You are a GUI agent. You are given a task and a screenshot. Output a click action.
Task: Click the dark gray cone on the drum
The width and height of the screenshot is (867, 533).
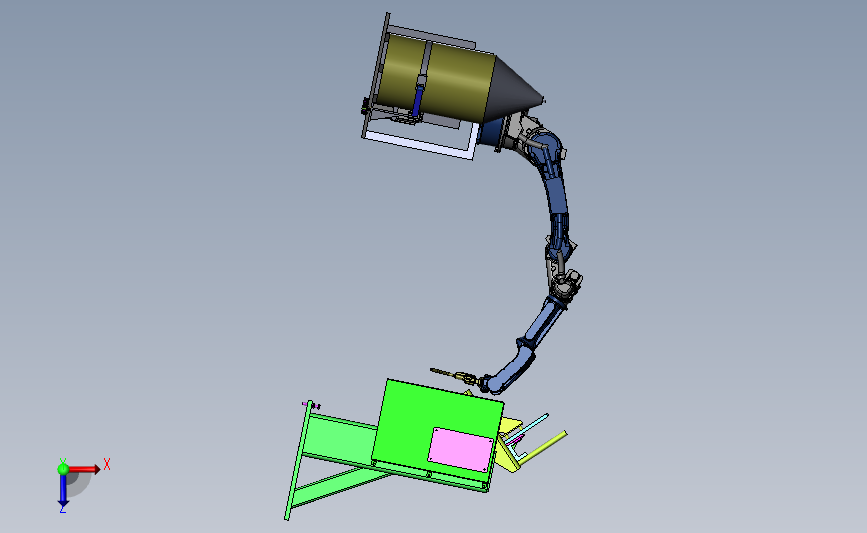coord(511,88)
